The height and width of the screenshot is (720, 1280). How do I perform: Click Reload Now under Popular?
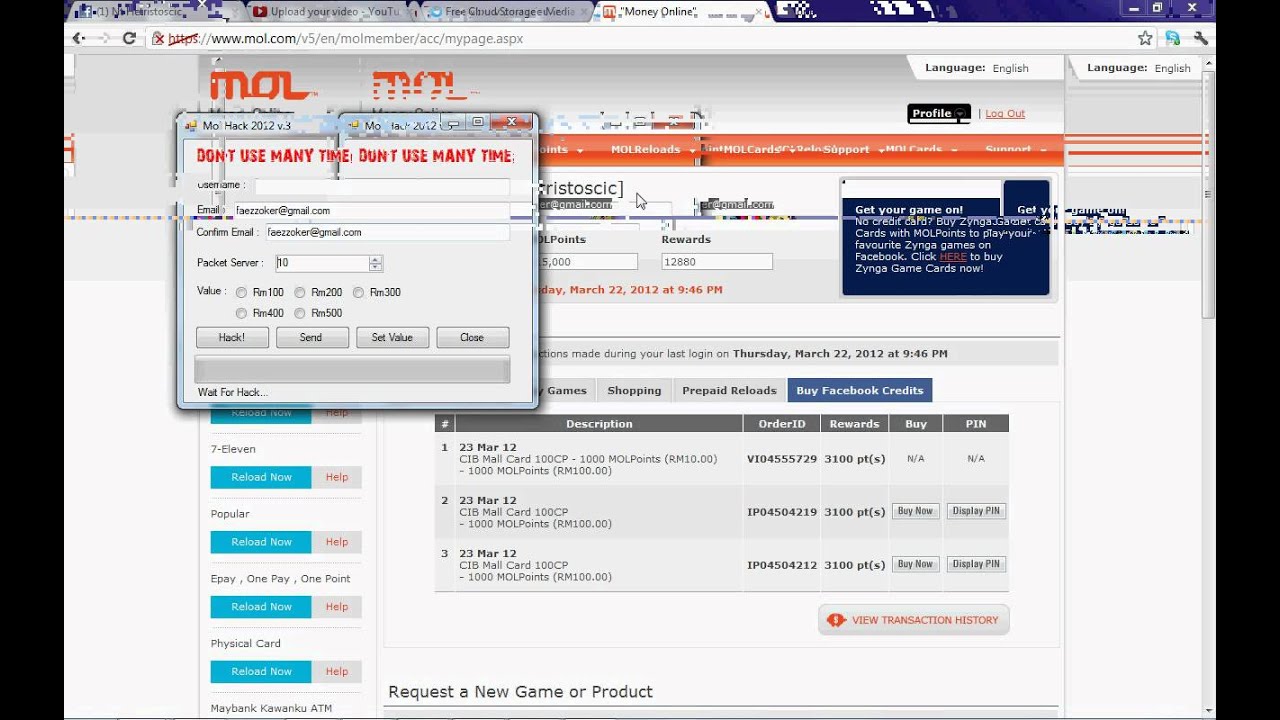pos(261,542)
